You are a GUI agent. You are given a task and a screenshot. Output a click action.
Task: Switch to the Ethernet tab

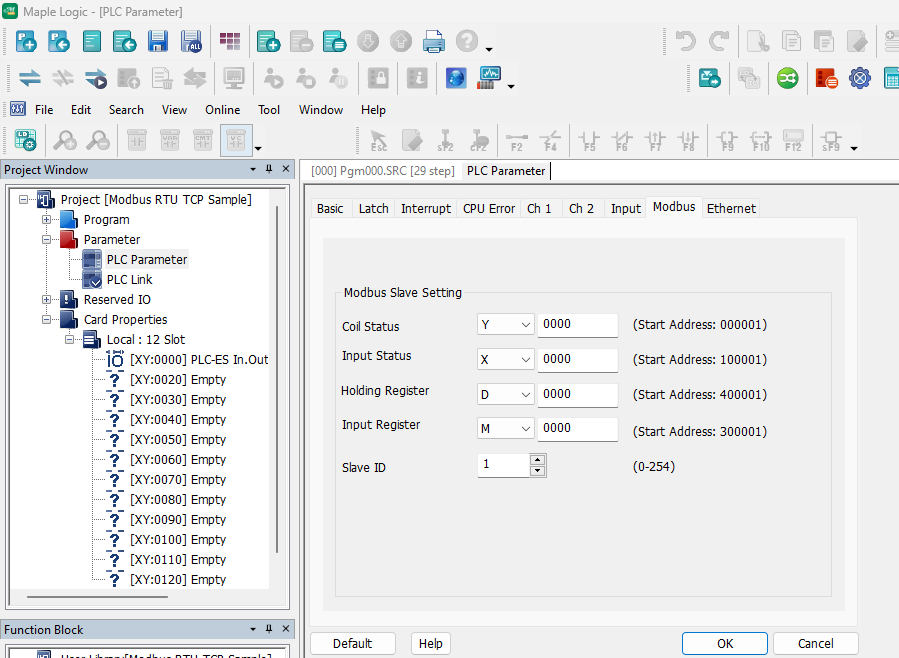(x=731, y=208)
